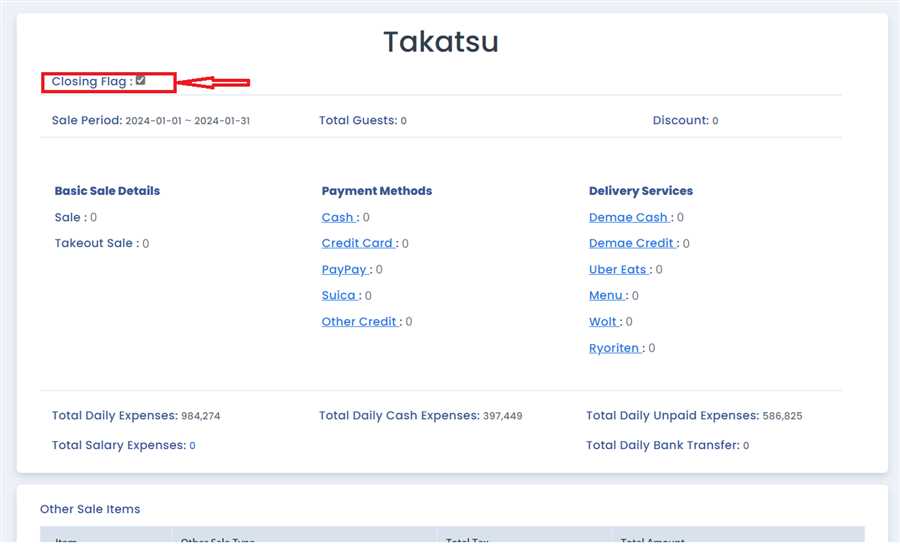Click the Takatsu page title
900x544 pixels.
(441, 42)
